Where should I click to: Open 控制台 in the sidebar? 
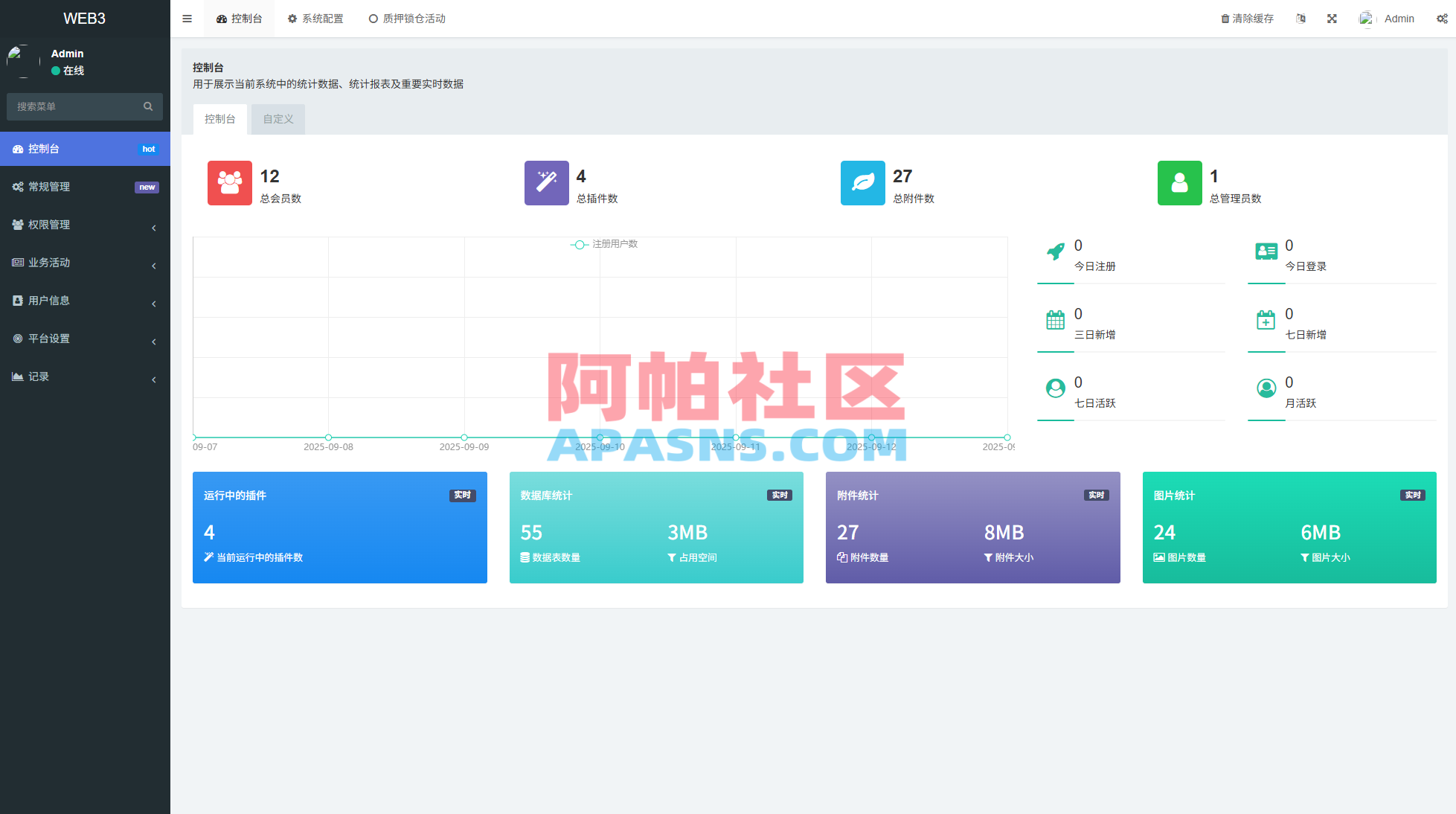pyautogui.click(x=85, y=149)
